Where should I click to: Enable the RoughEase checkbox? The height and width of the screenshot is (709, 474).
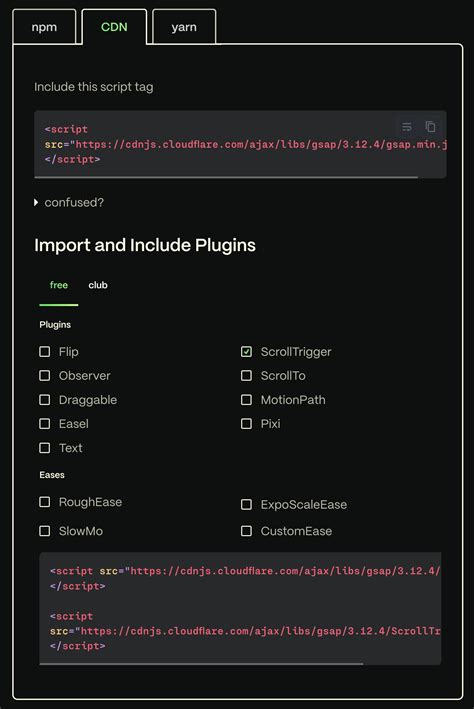click(x=45, y=502)
